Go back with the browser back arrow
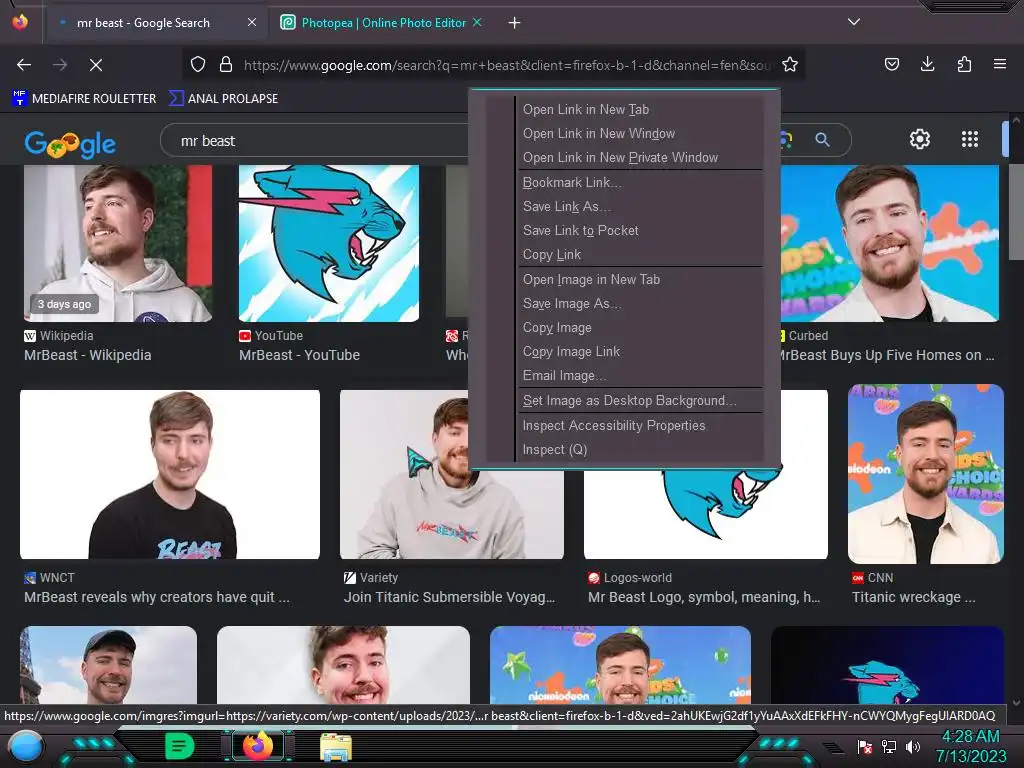Viewport: 1024px width, 768px height. click(24, 65)
